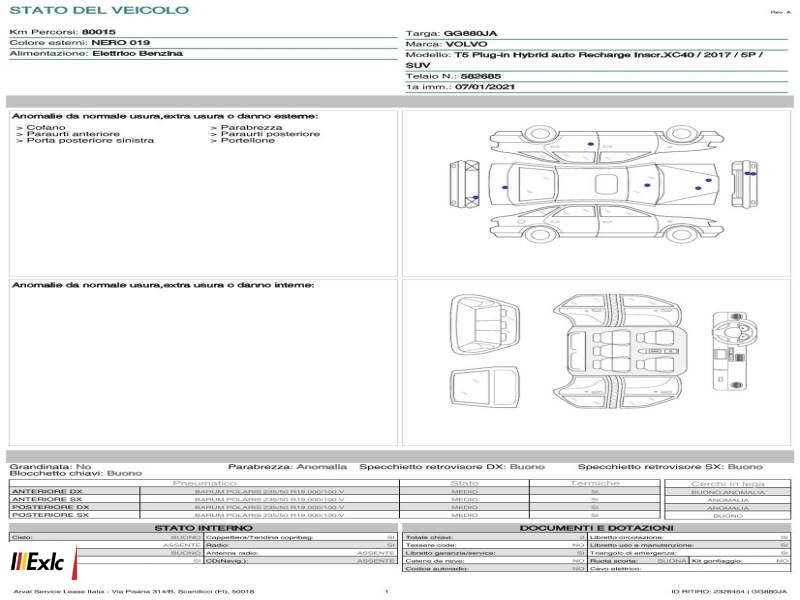This screenshot has height=600, width=800.
Task: Click the 'Cappelliera/Tendina copribag.' row
Action: pyautogui.click(x=301, y=537)
